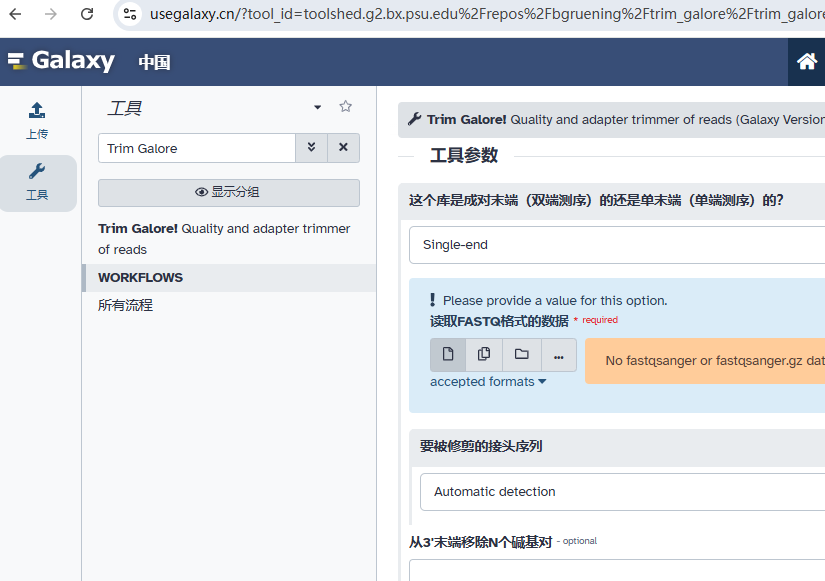The width and height of the screenshot is (825, 581).
Task: Click the 中国 label in masthead
Action: click(154, 62)
